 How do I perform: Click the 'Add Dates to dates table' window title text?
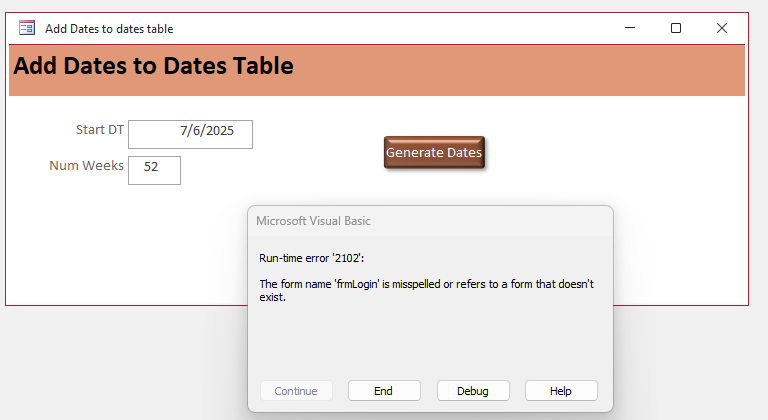[109, 29]
